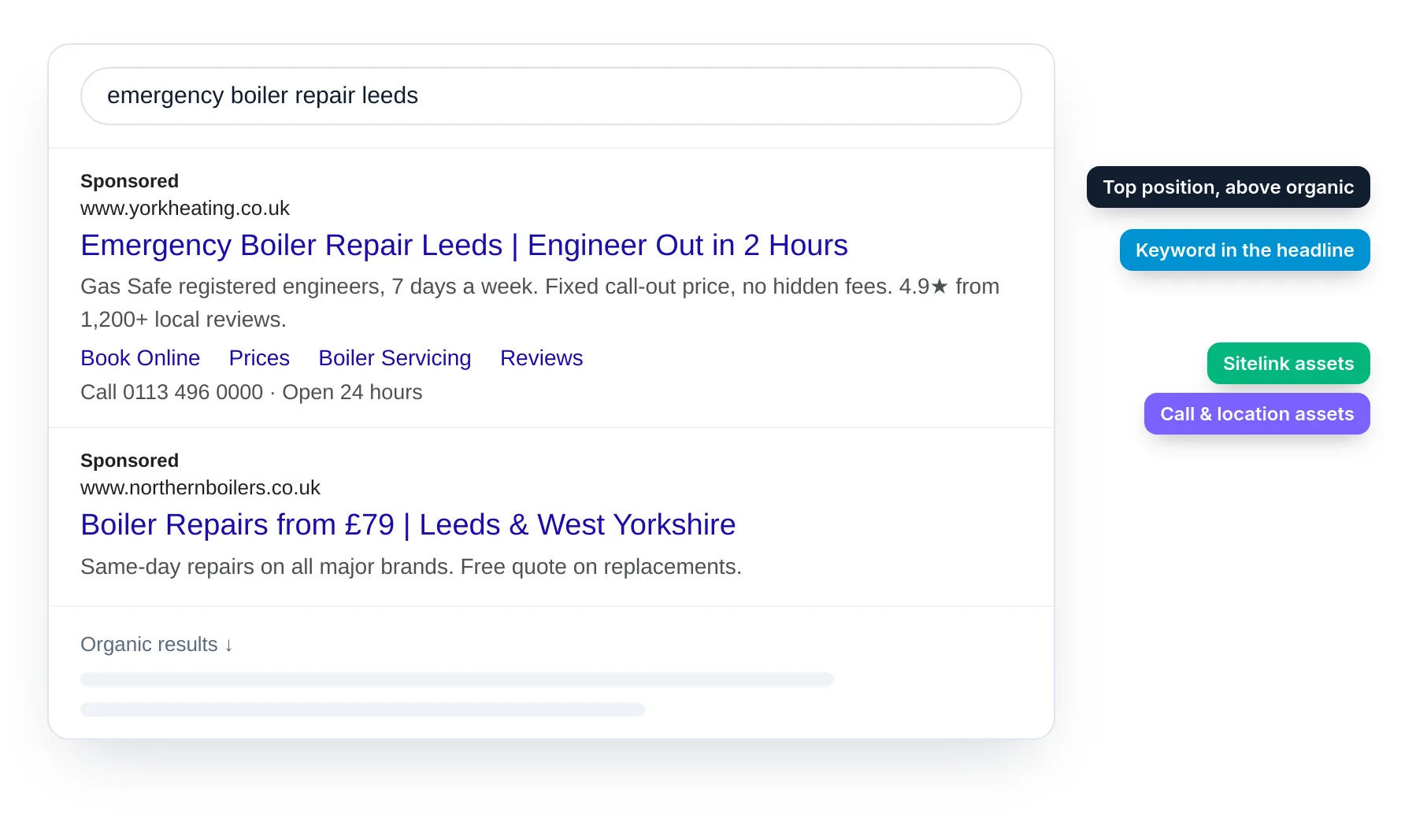The width and height of the screenshot is (1416, 840).
Task: Click the 'Call & location assets' purple label
Action: [1257, 414]
